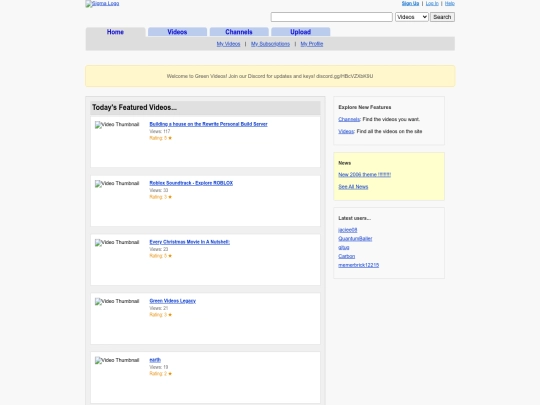Image resolution: width=540 pixels, height=405 pixels.
Task: Click rating star of Green Videos Legacy video
Action: pyautogui.click(x=170, y=315)
